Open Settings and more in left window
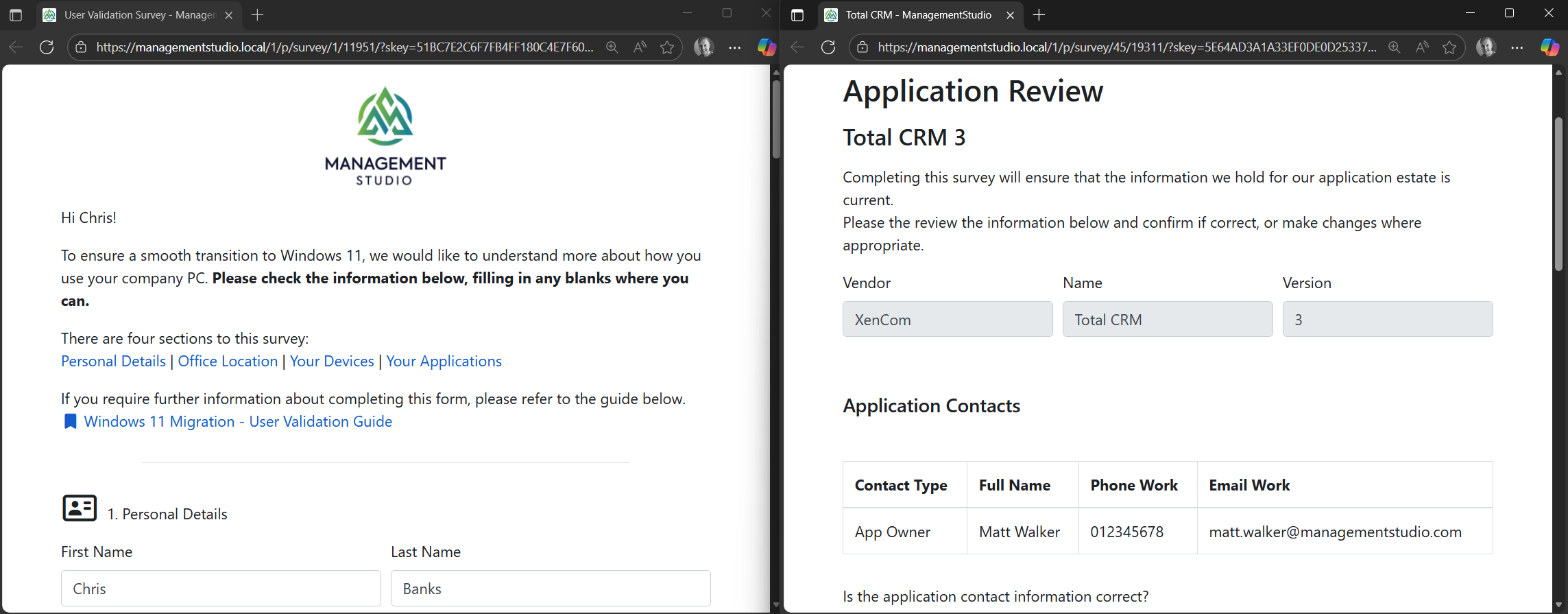 pos(735,47)
